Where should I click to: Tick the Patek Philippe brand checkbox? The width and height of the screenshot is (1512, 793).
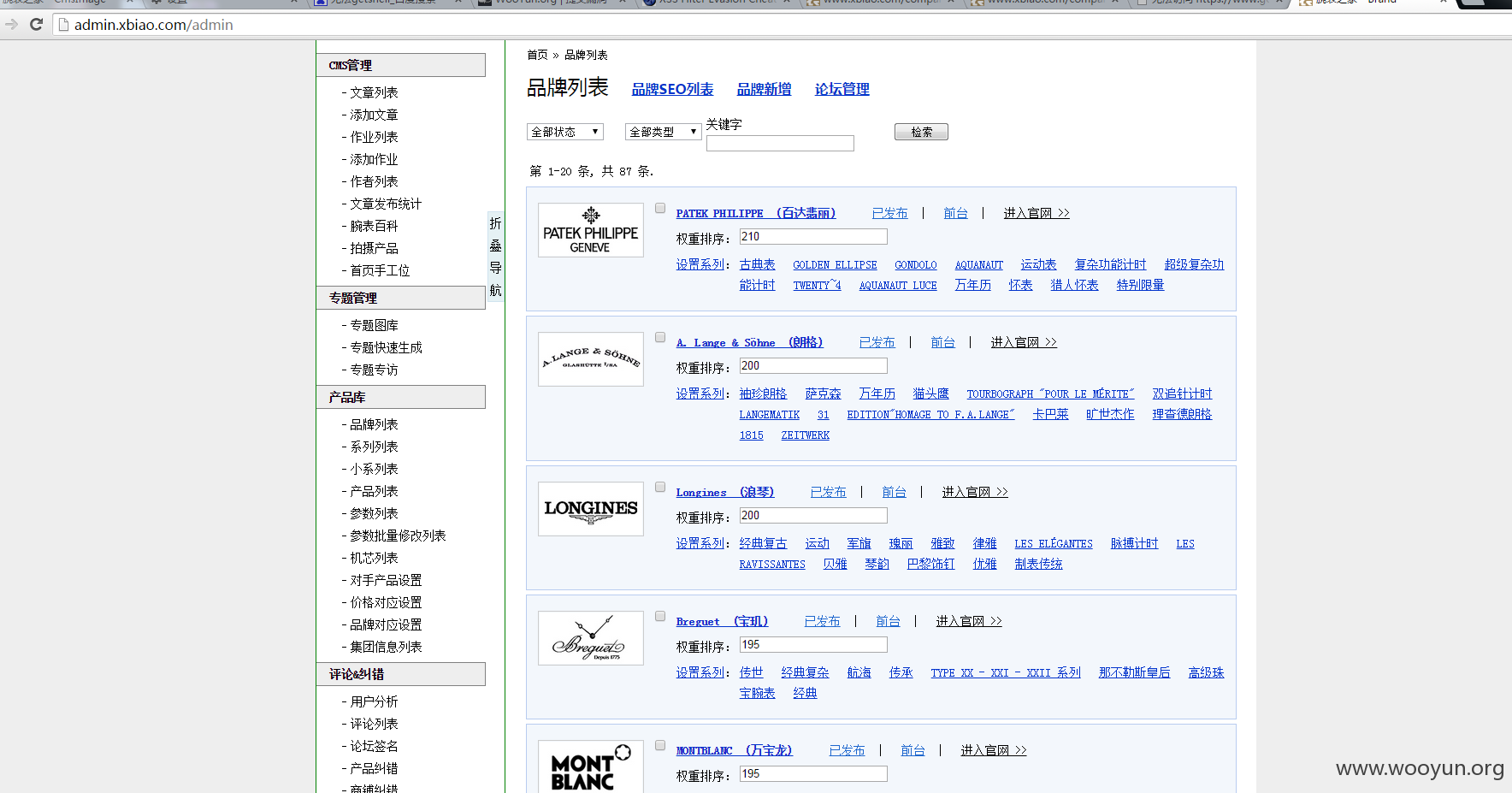tap(660, 208)
